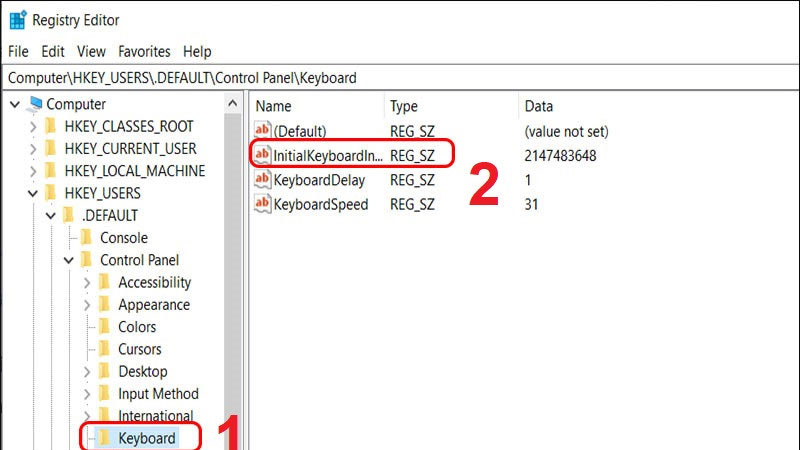Click the InitialKeyboardIndicators string value icon

[x=263, y=155]
